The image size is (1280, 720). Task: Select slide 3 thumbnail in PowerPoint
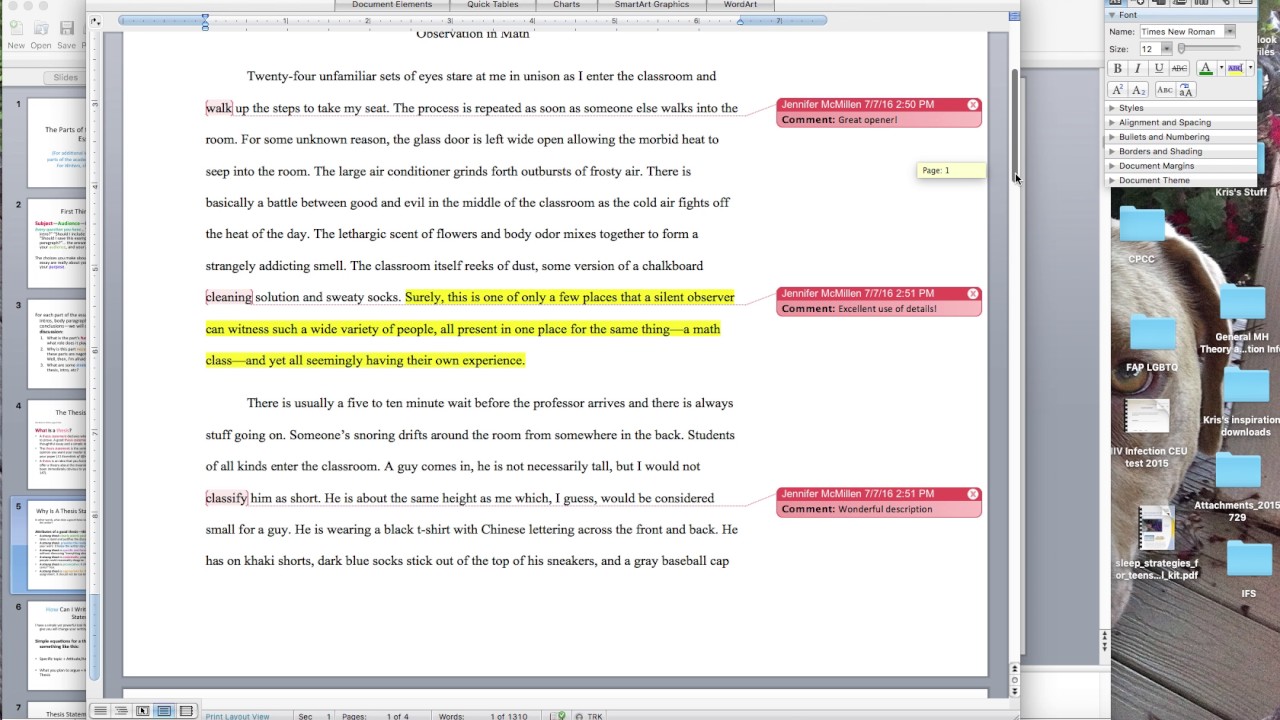pyautogui.click(x=57, y=344)
